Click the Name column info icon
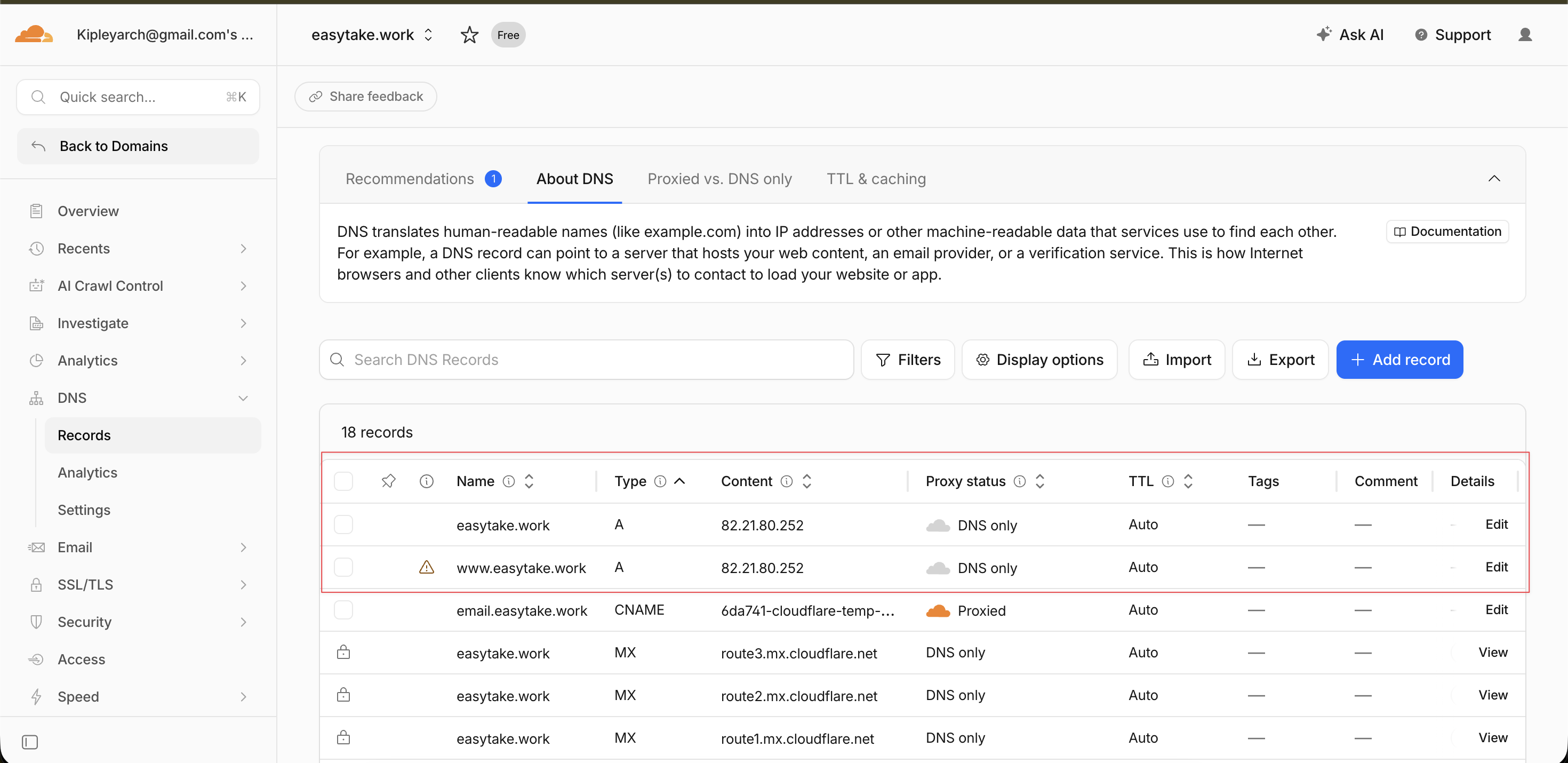The image size is (1568, 763). tap(509, 481)
